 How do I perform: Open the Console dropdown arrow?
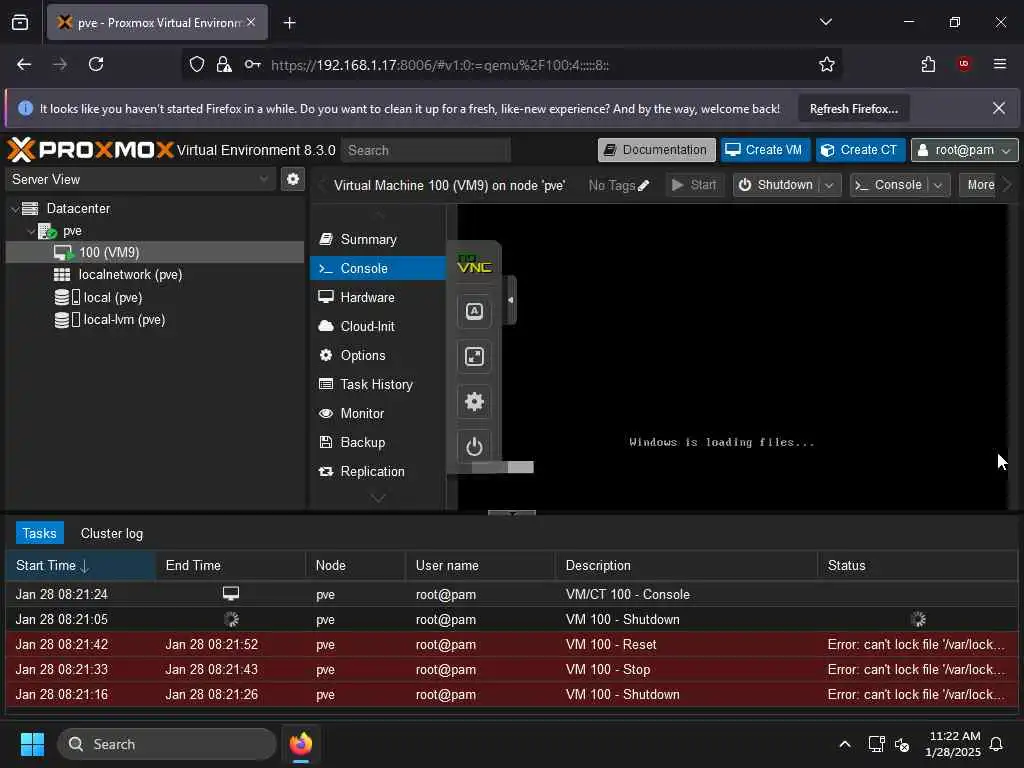[x=938, y=185]
